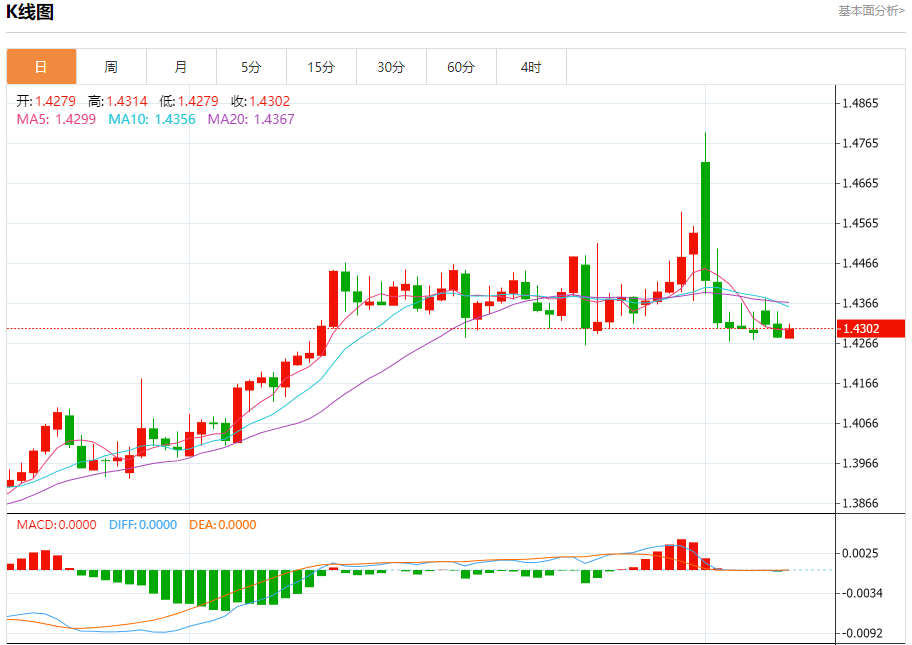The width and height of the screenshot is (912, 645).
Task: Click the 0.0025 MACD axis label
Action: (x=860, y=553)
